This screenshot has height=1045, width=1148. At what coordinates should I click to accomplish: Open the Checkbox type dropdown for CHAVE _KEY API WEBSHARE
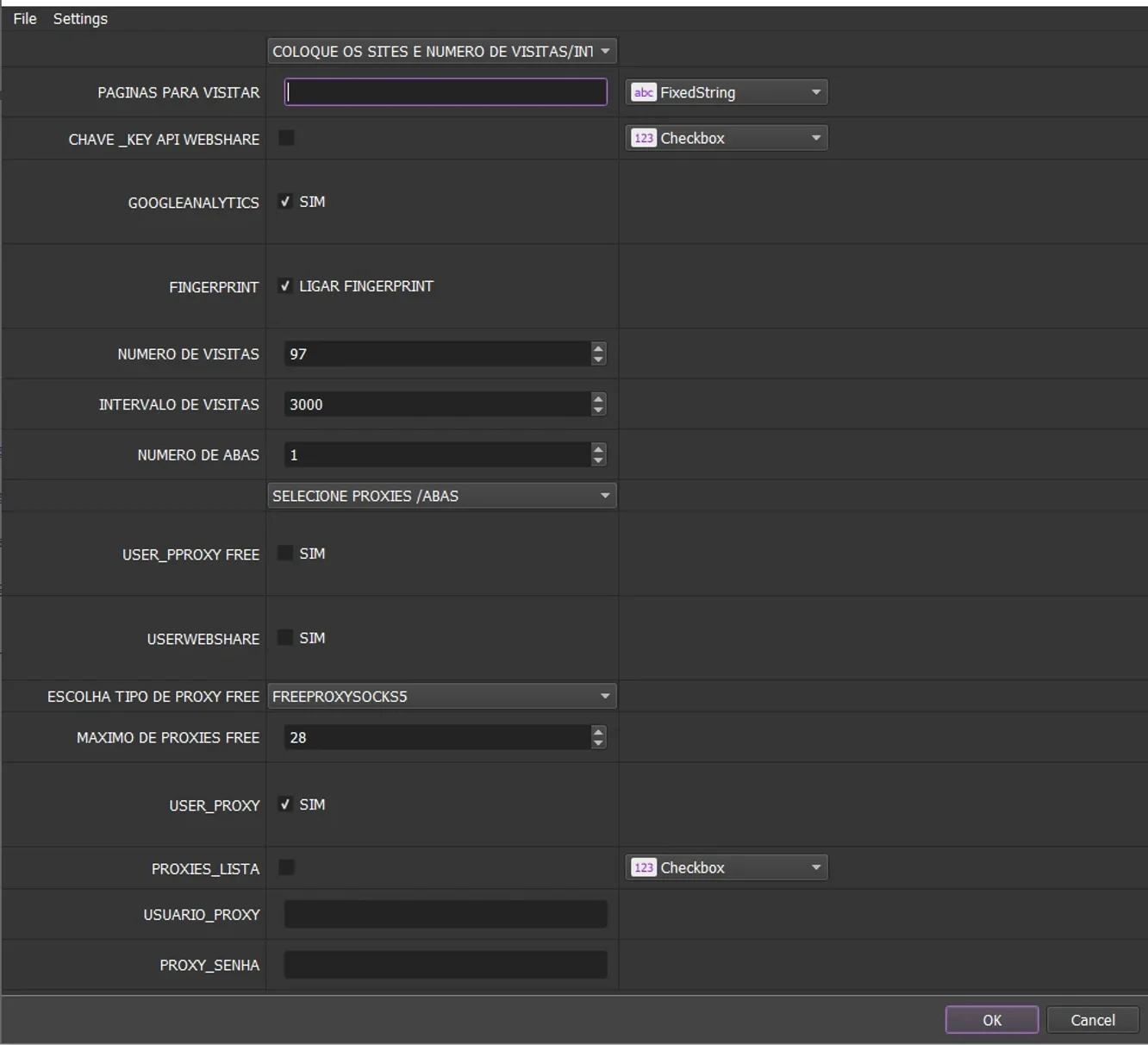(x=727, y=138)
